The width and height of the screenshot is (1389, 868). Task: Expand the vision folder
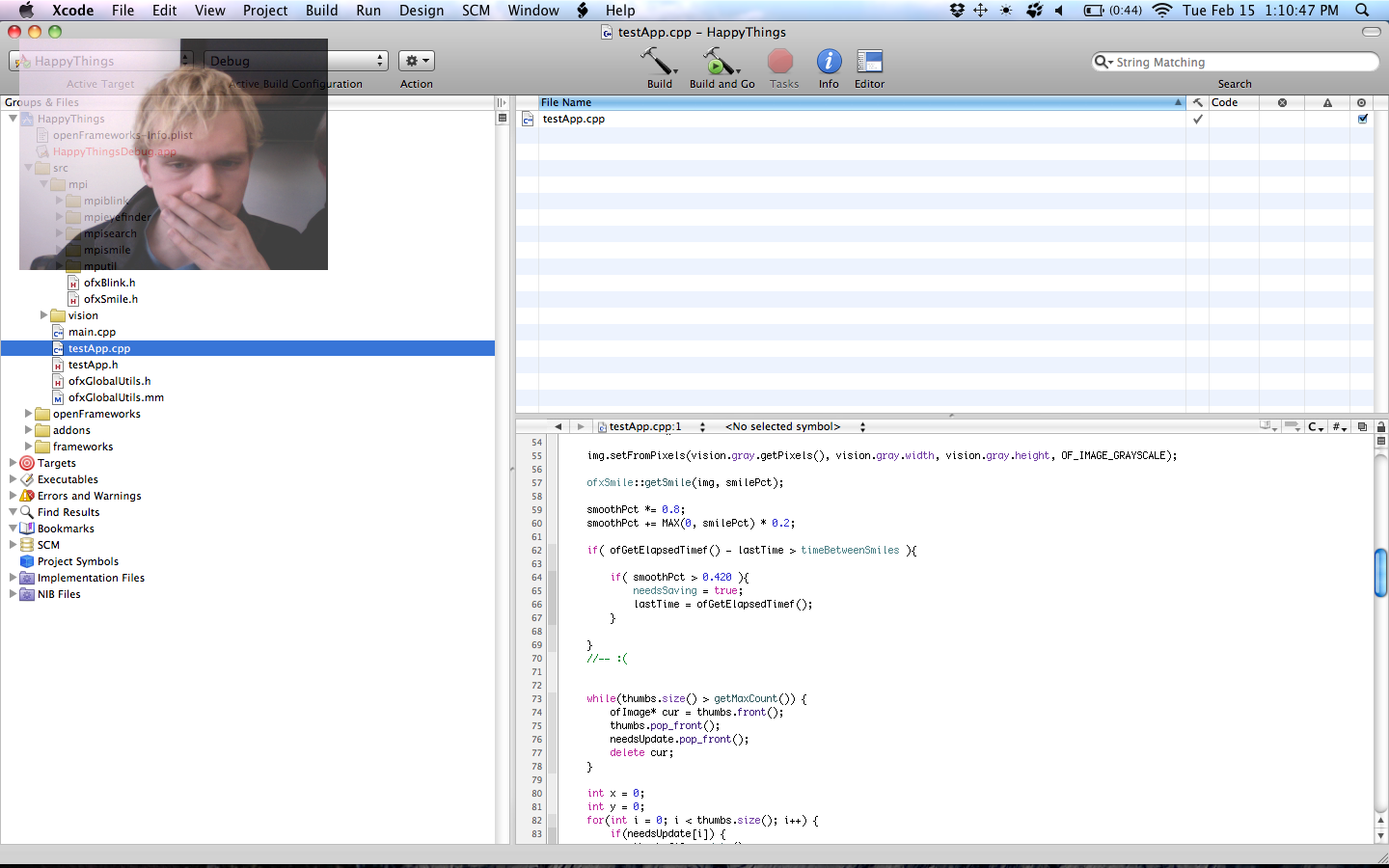43,315
